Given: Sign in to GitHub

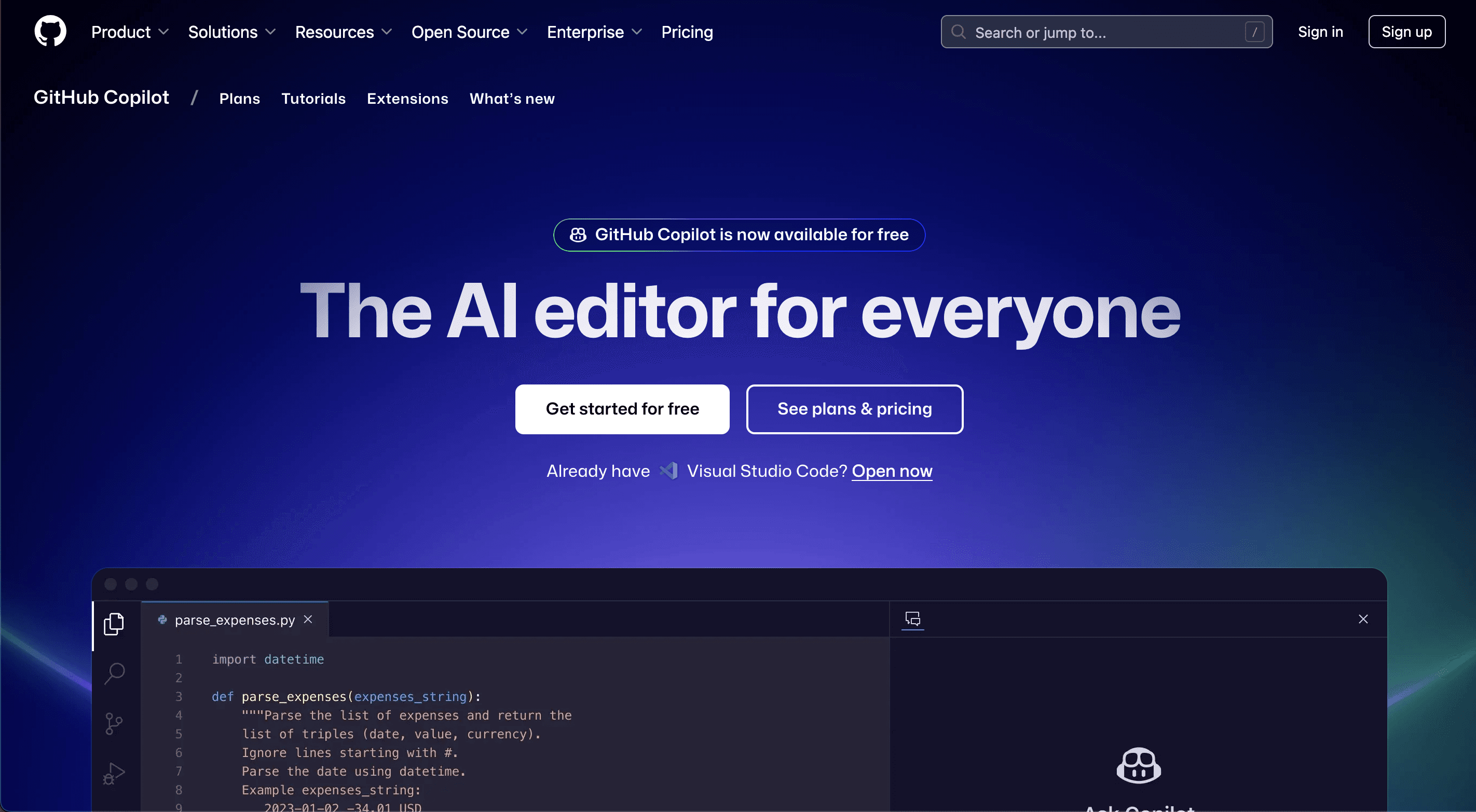Looking at the screenshot, I should coord(1320,32).
